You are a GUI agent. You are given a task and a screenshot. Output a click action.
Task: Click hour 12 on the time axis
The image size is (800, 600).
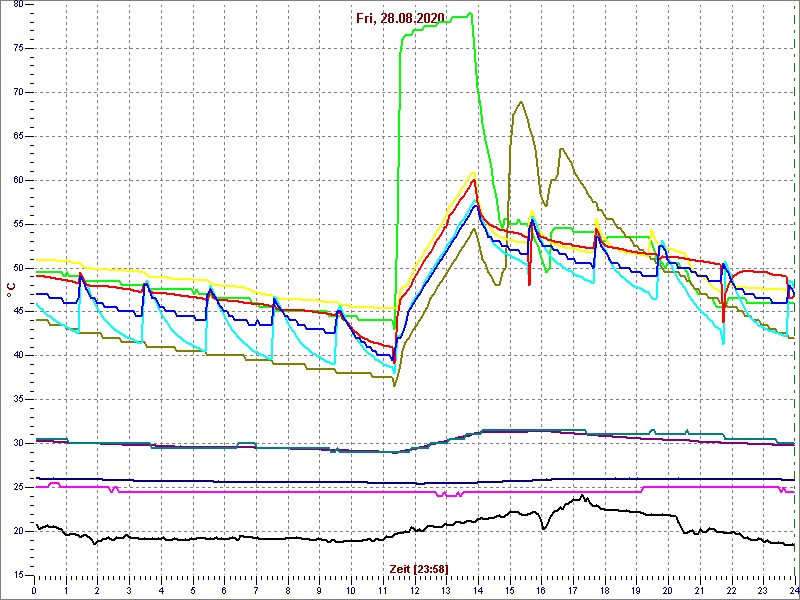(414, 589)
